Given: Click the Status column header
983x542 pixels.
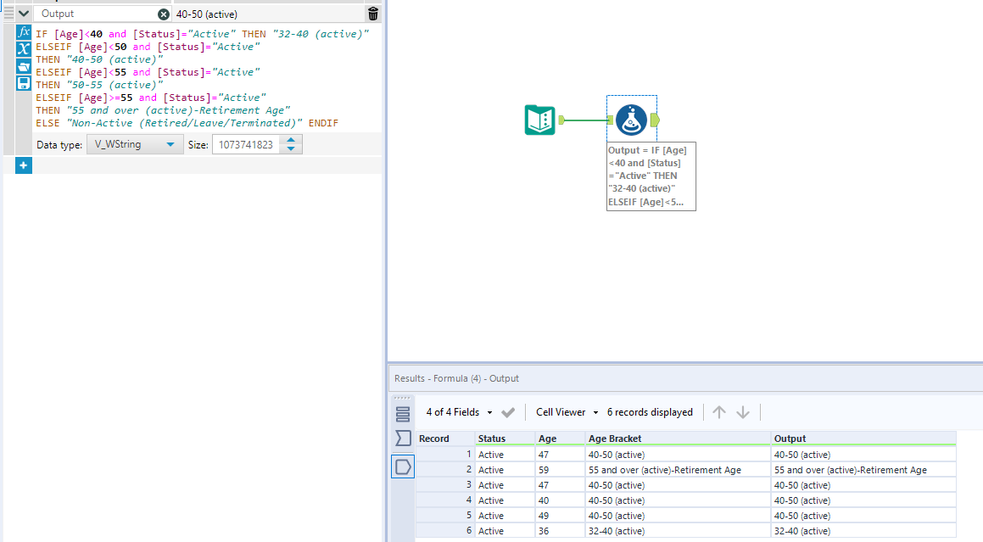Looking at the screenshot, I should coord(505,439).
